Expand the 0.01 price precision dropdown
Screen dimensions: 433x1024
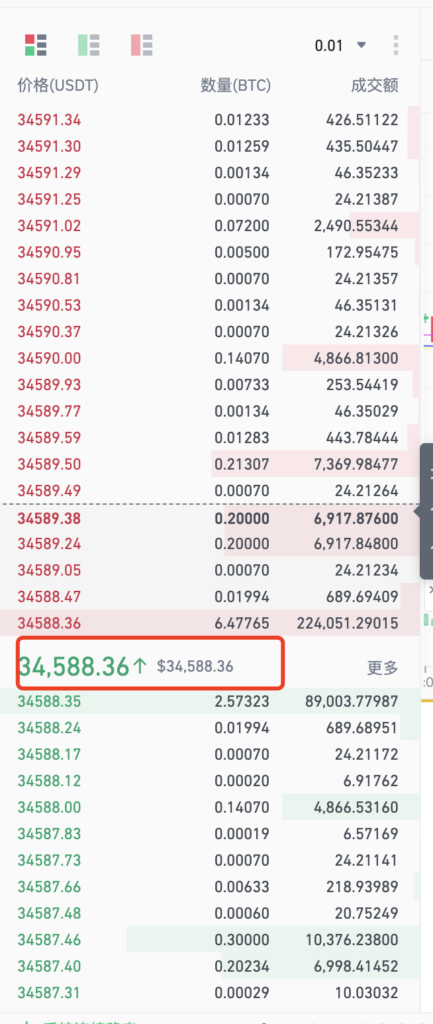point(340,46)
